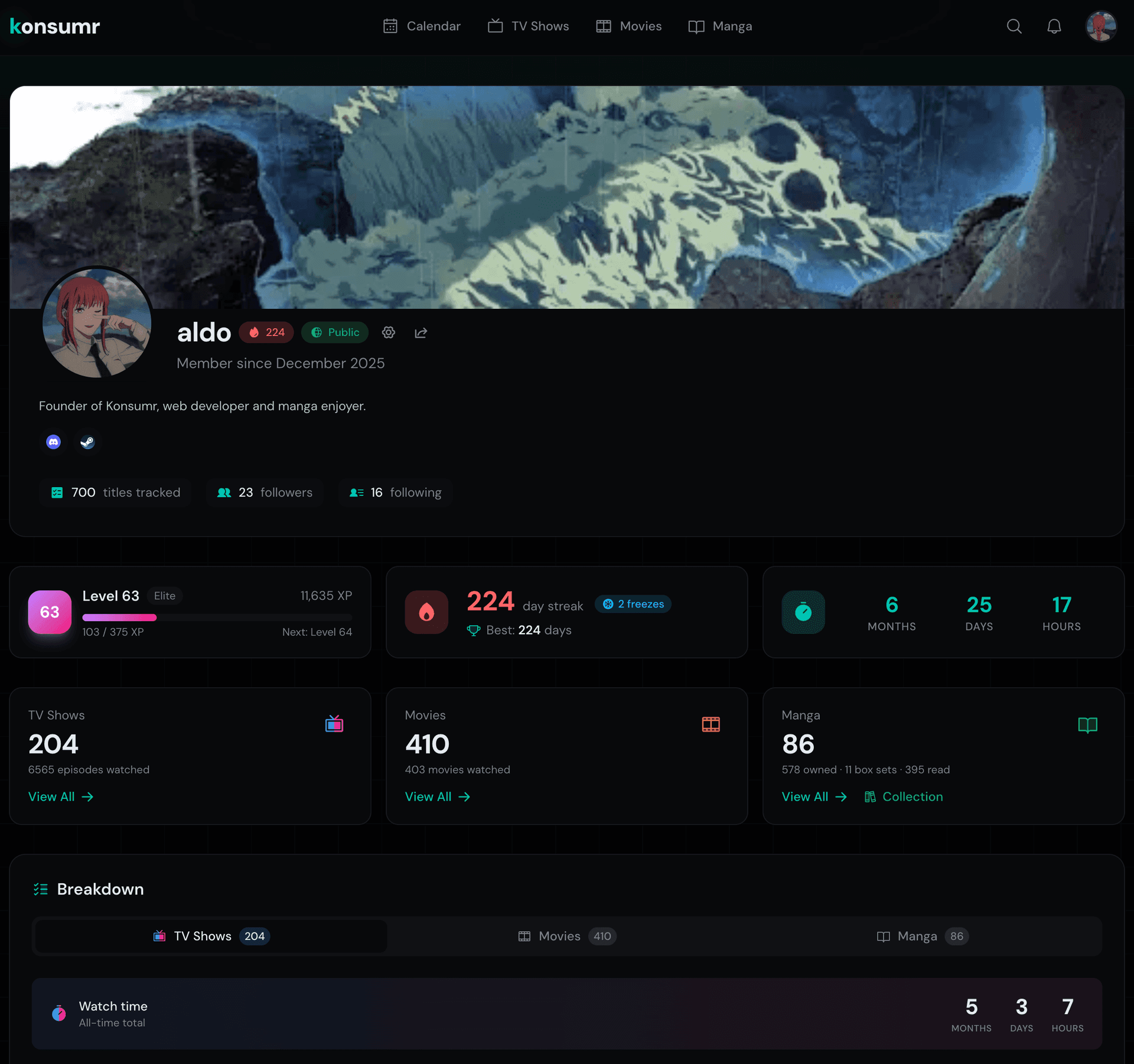Click the konsumr logo
Screen dimensions: 1134x1064
pos(55,26)
